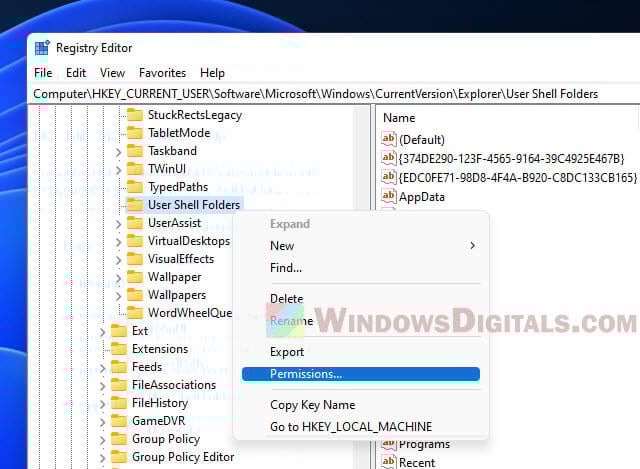Expand the Group Policy key

click(102, 440)
